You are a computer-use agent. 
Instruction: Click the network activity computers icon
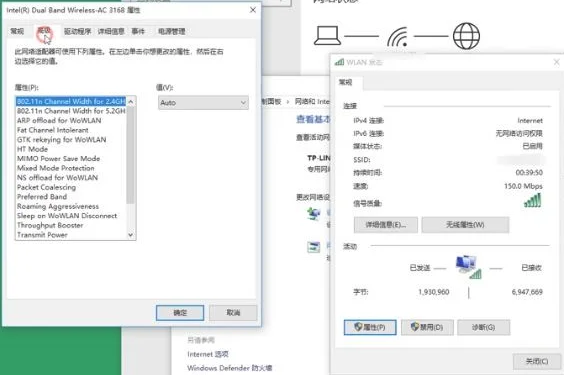[x=468, y=267]
